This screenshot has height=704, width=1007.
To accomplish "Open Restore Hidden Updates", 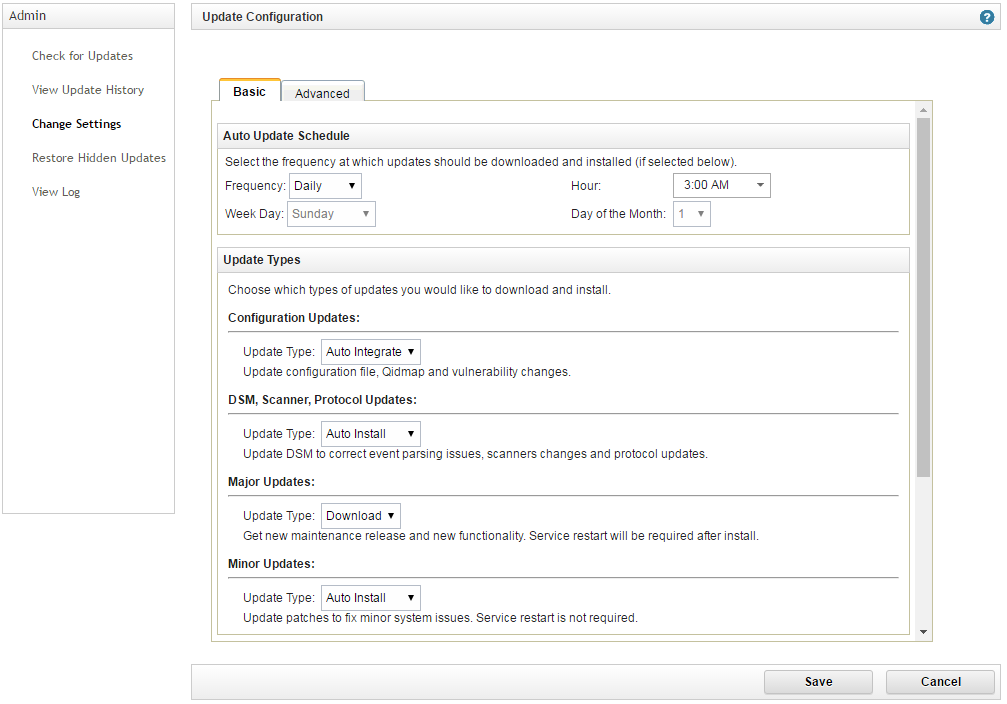I will 99,158.
